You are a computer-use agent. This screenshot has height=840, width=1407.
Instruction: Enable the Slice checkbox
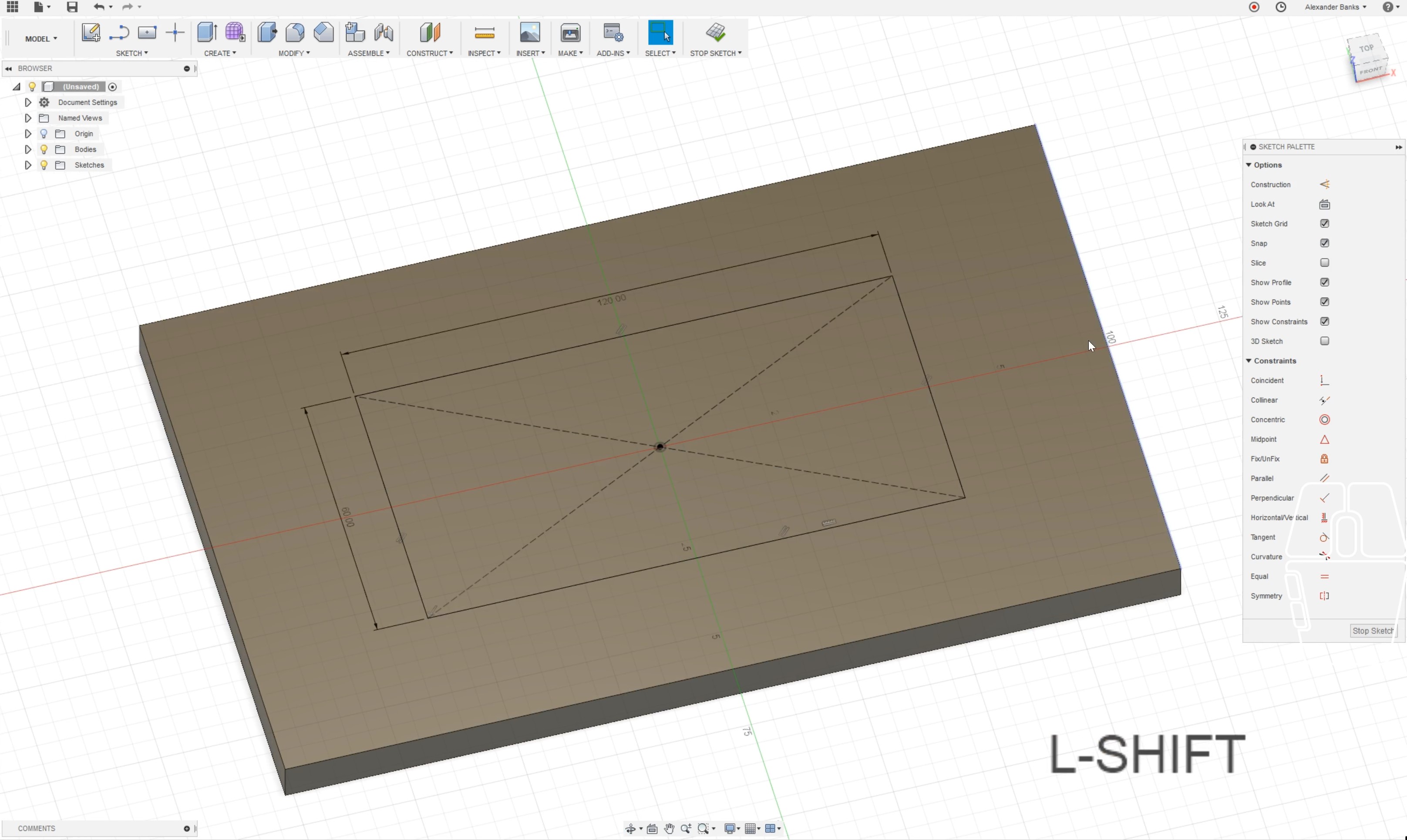click(x=1324, y=262)
